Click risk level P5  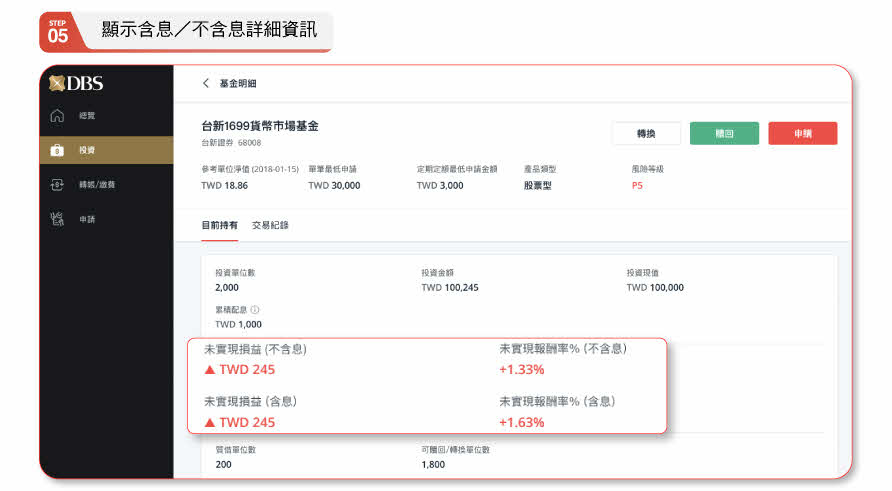pos(637,185)
